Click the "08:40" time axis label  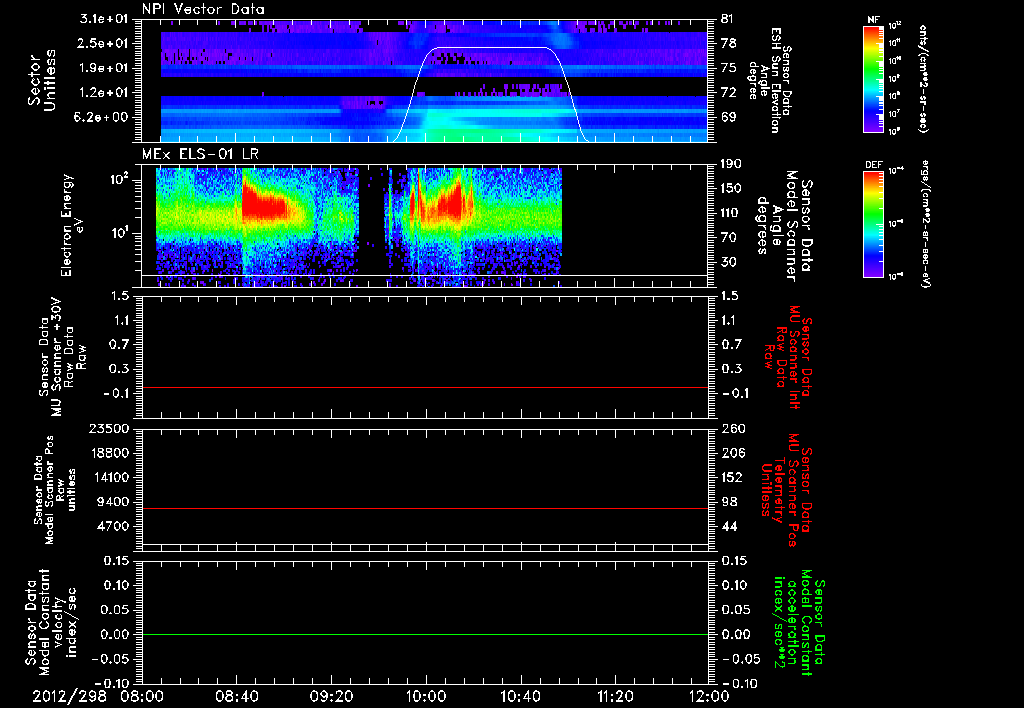(x=236, y=696)
